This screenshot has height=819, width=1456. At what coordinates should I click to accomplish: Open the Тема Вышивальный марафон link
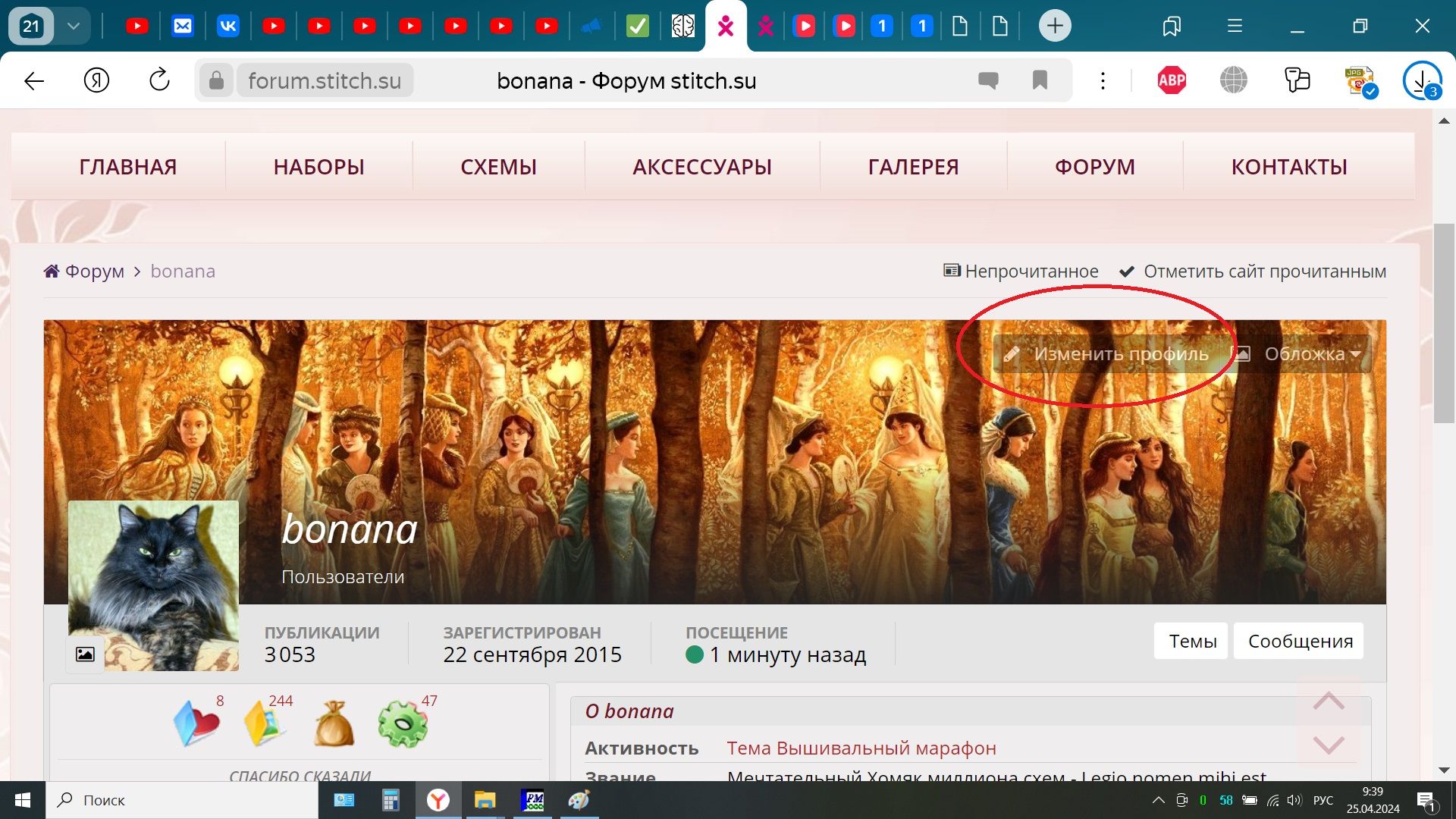click(x=861, y=748)
